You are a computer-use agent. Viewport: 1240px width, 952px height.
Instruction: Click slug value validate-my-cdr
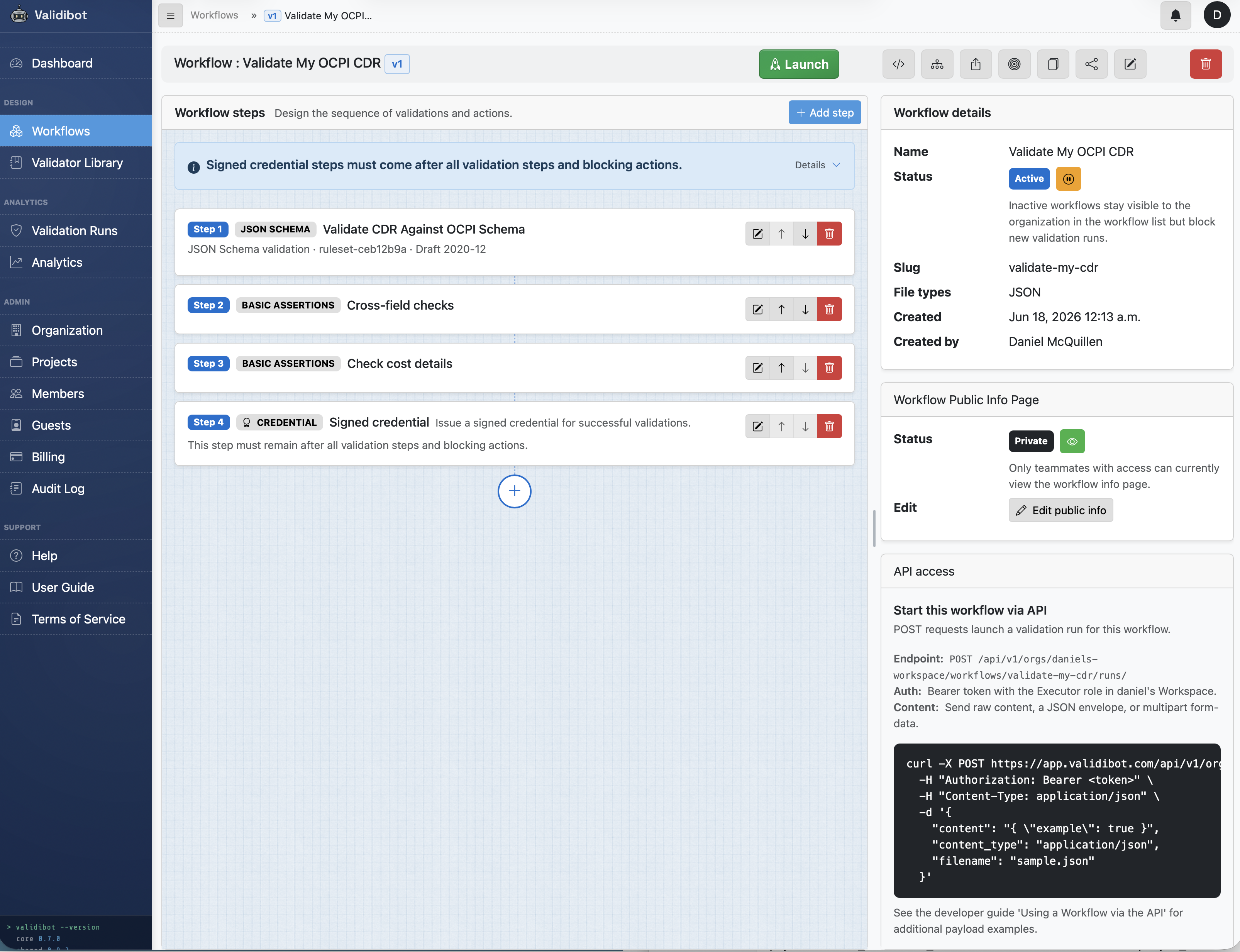(1053, 268)
